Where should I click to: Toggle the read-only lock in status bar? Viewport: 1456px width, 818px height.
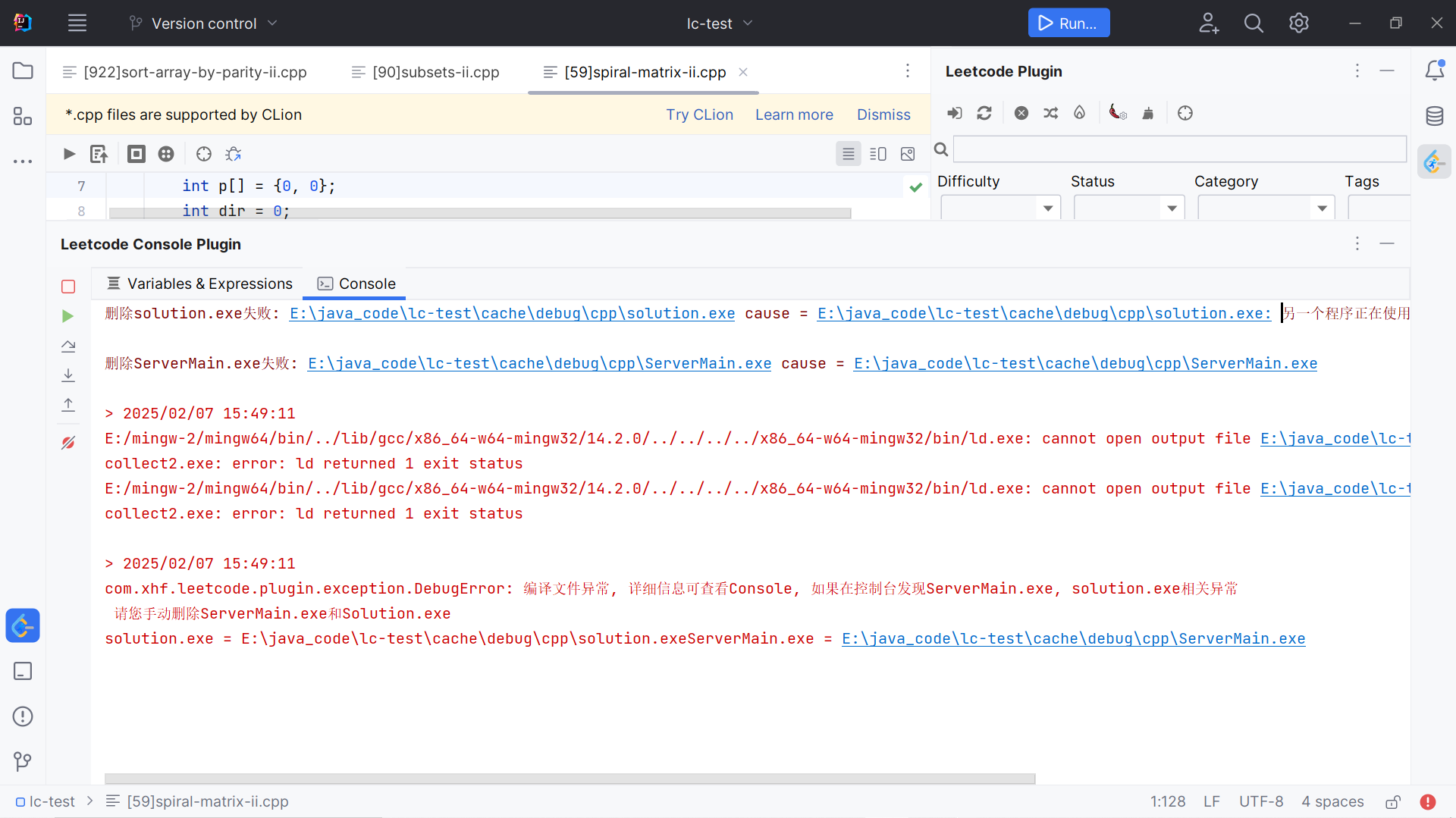(1393, 802)
